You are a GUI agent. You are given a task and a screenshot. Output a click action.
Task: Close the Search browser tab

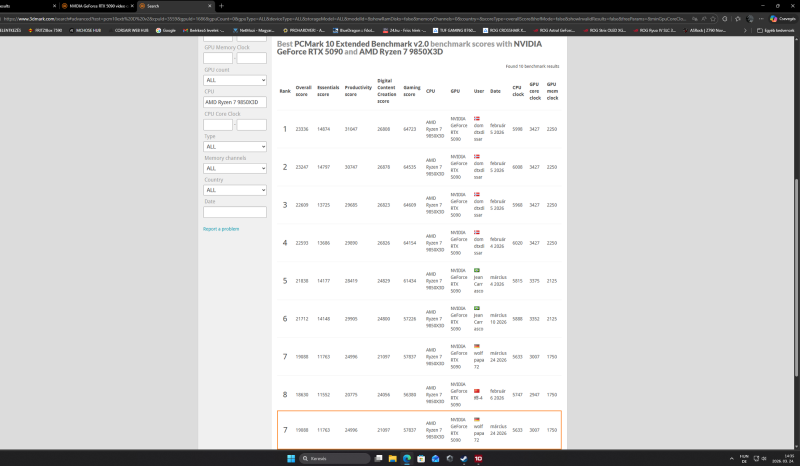click(210, 6)
